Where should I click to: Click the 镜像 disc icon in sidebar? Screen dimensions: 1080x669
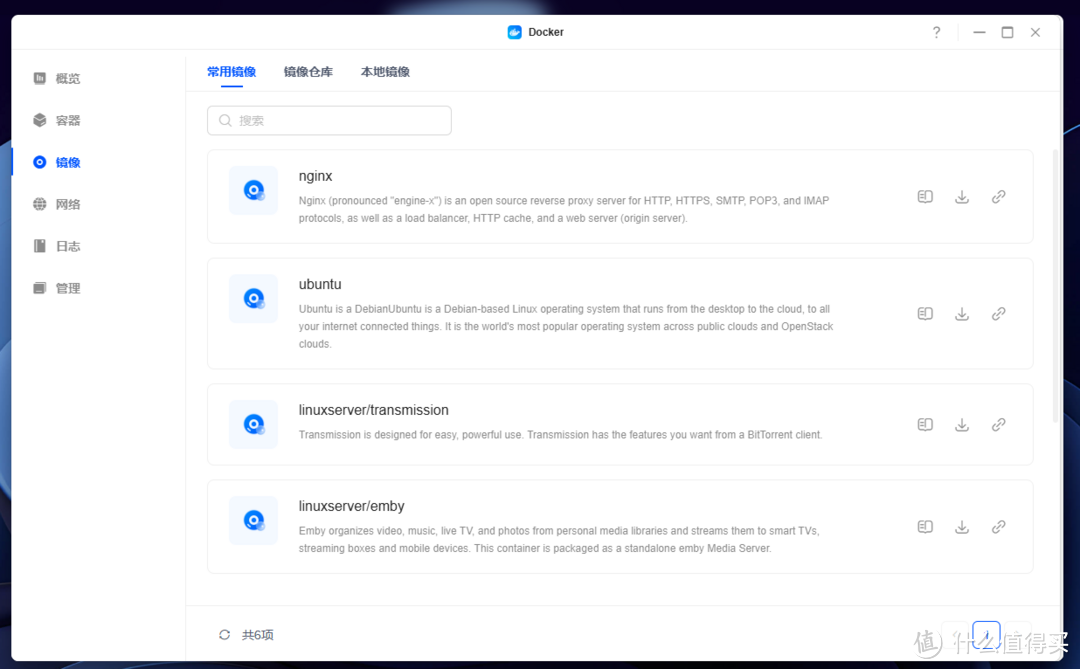click(40, 163)
